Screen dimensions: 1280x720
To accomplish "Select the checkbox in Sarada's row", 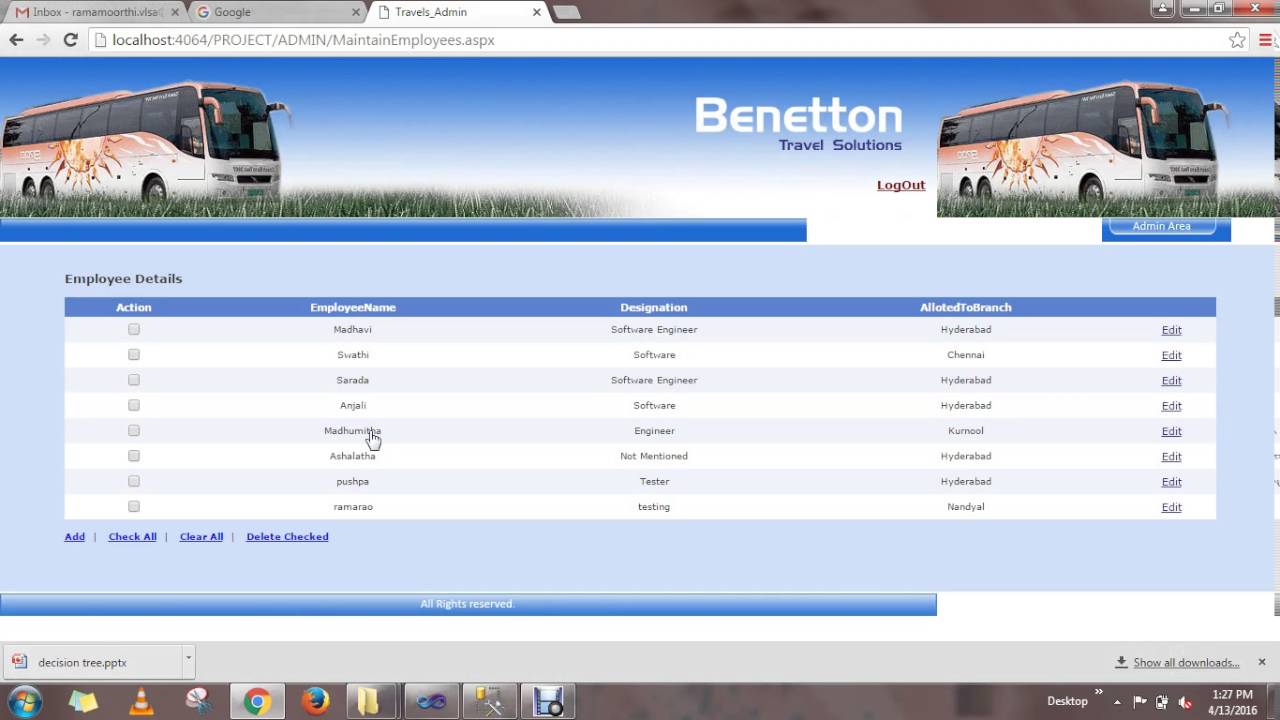I will point(134,380).
